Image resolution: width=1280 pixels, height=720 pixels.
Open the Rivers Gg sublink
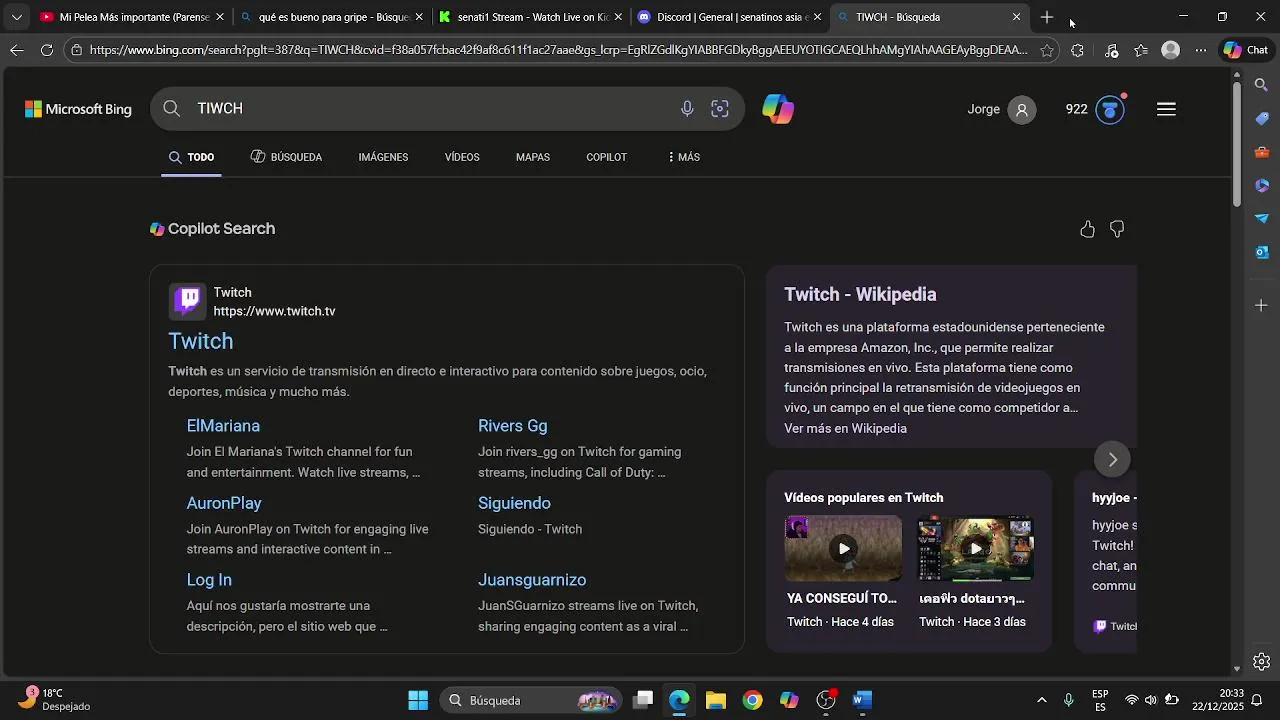(x=512, y=426)
